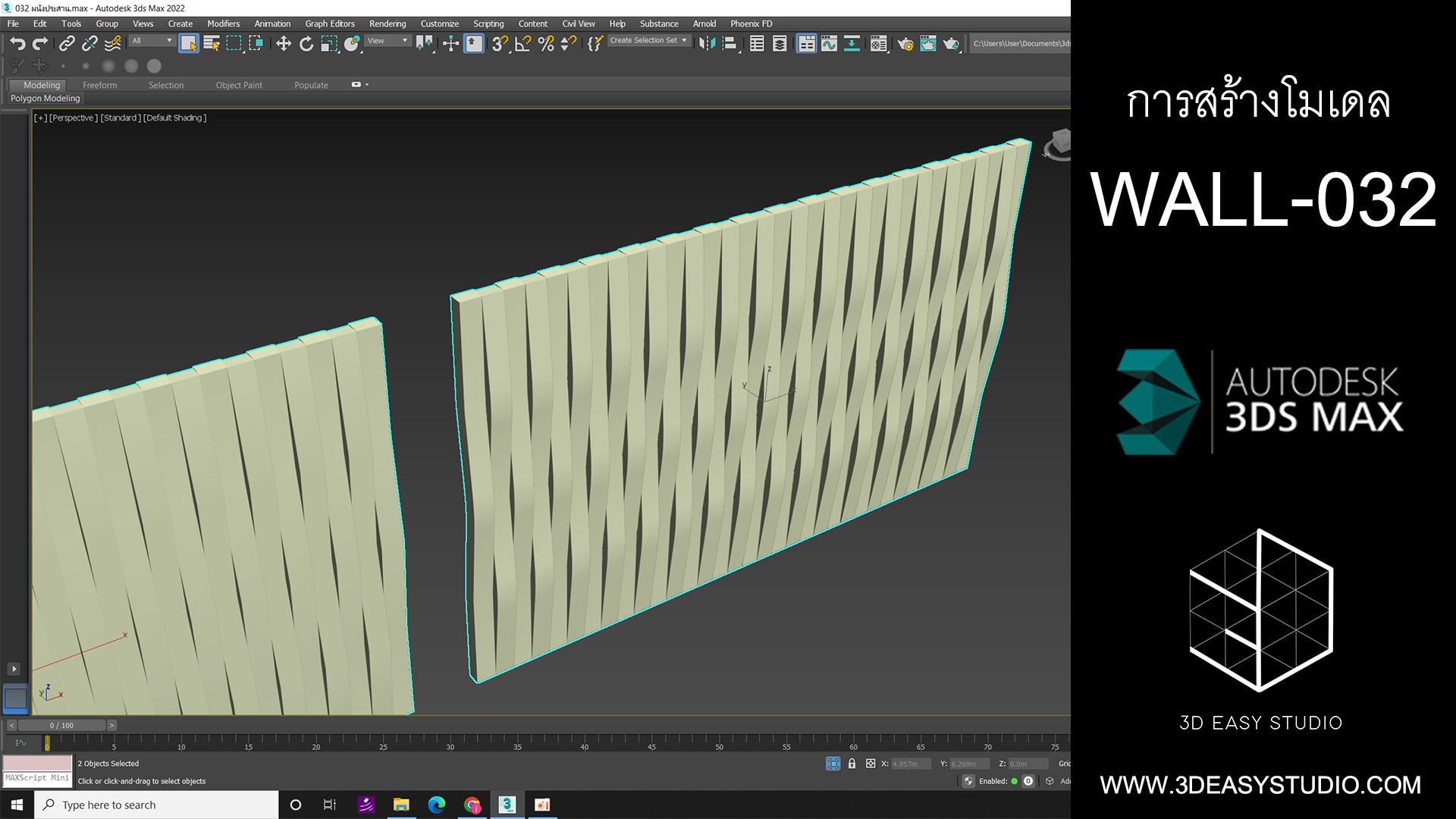Click the Default Shading viewport label
Screen dimensions: 1456x819
point(174,118)
